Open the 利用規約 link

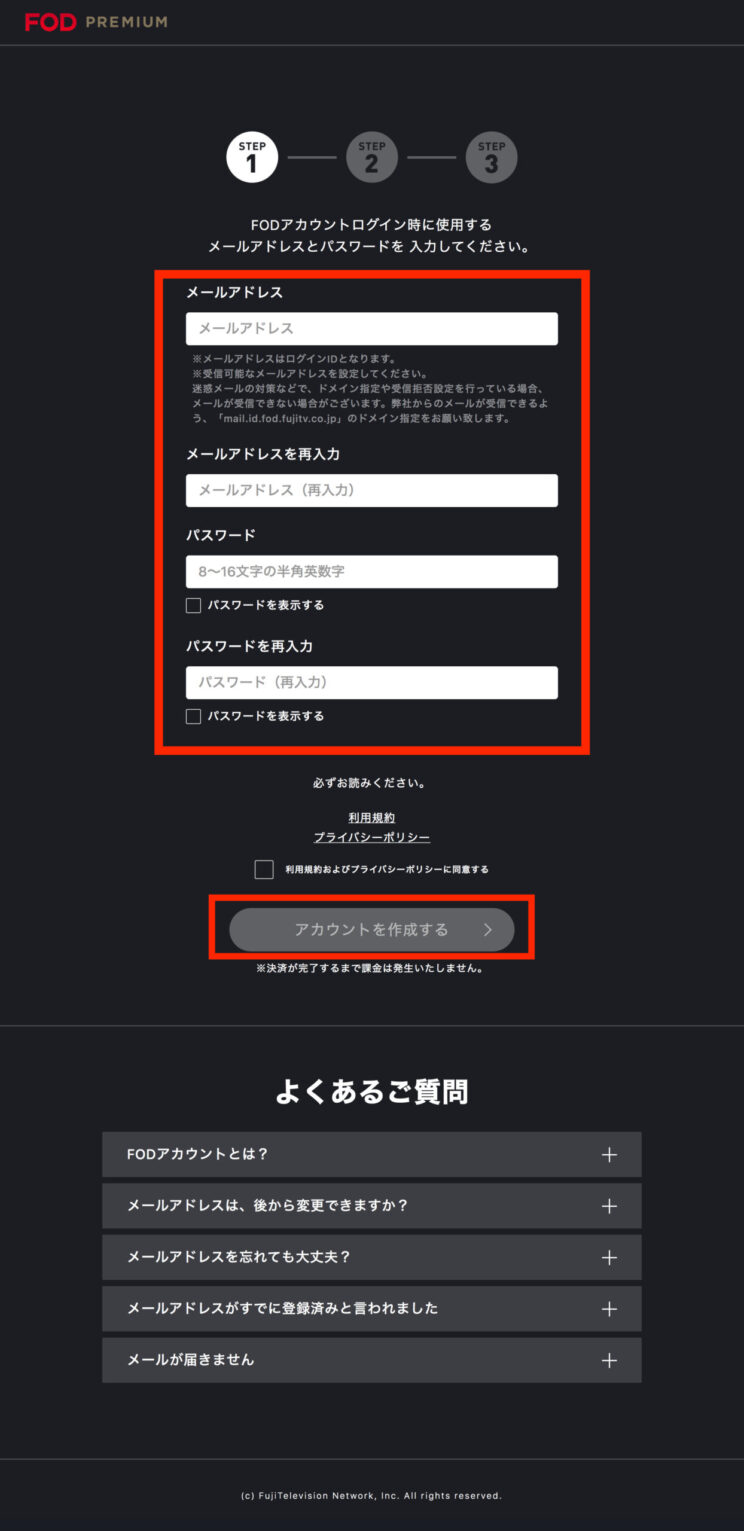point(372,818)
